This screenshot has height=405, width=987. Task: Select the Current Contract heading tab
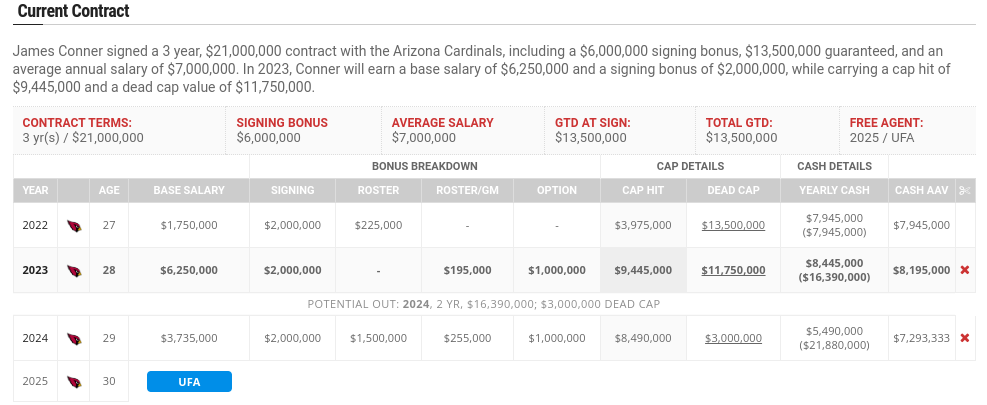pos(74,11)
